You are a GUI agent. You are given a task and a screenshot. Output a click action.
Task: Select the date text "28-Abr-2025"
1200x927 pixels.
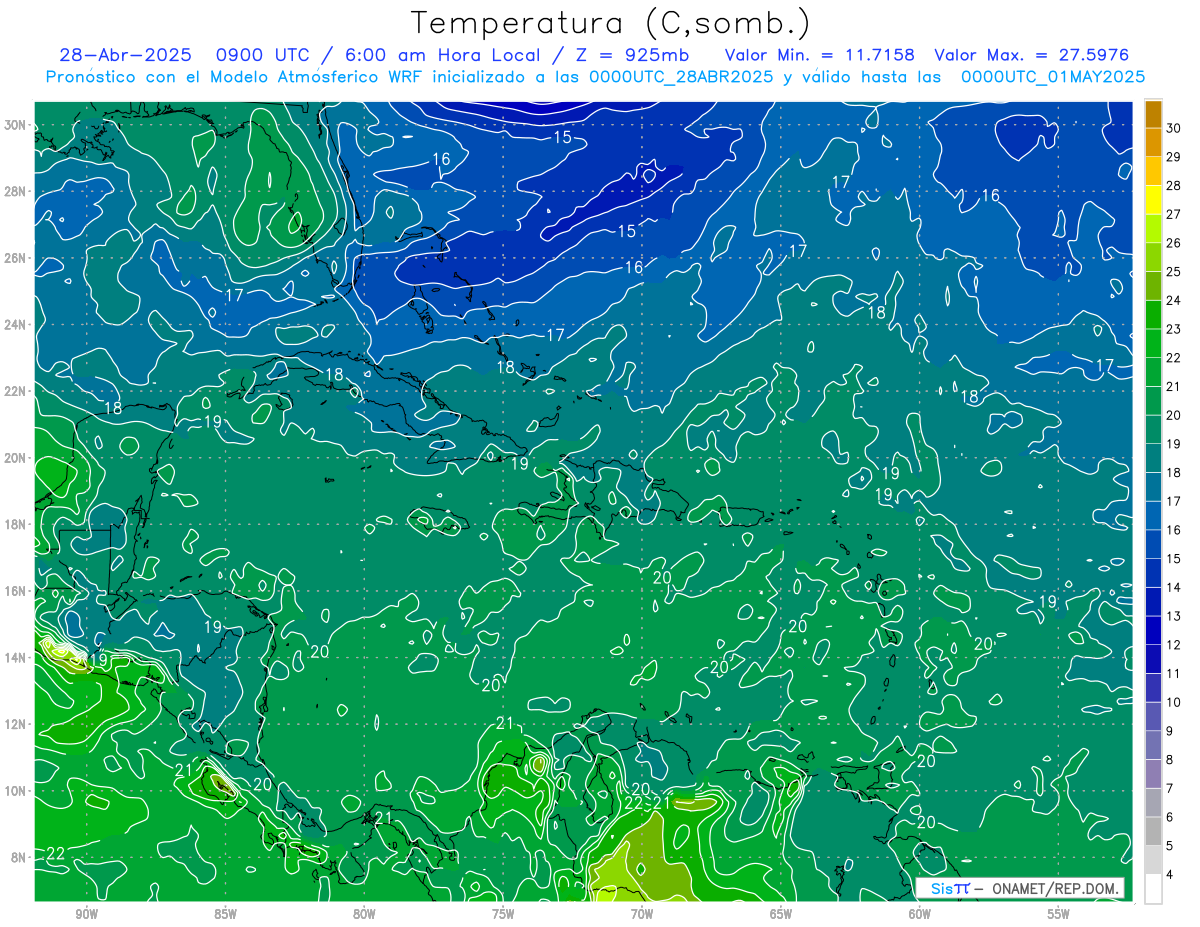(127, 55)
